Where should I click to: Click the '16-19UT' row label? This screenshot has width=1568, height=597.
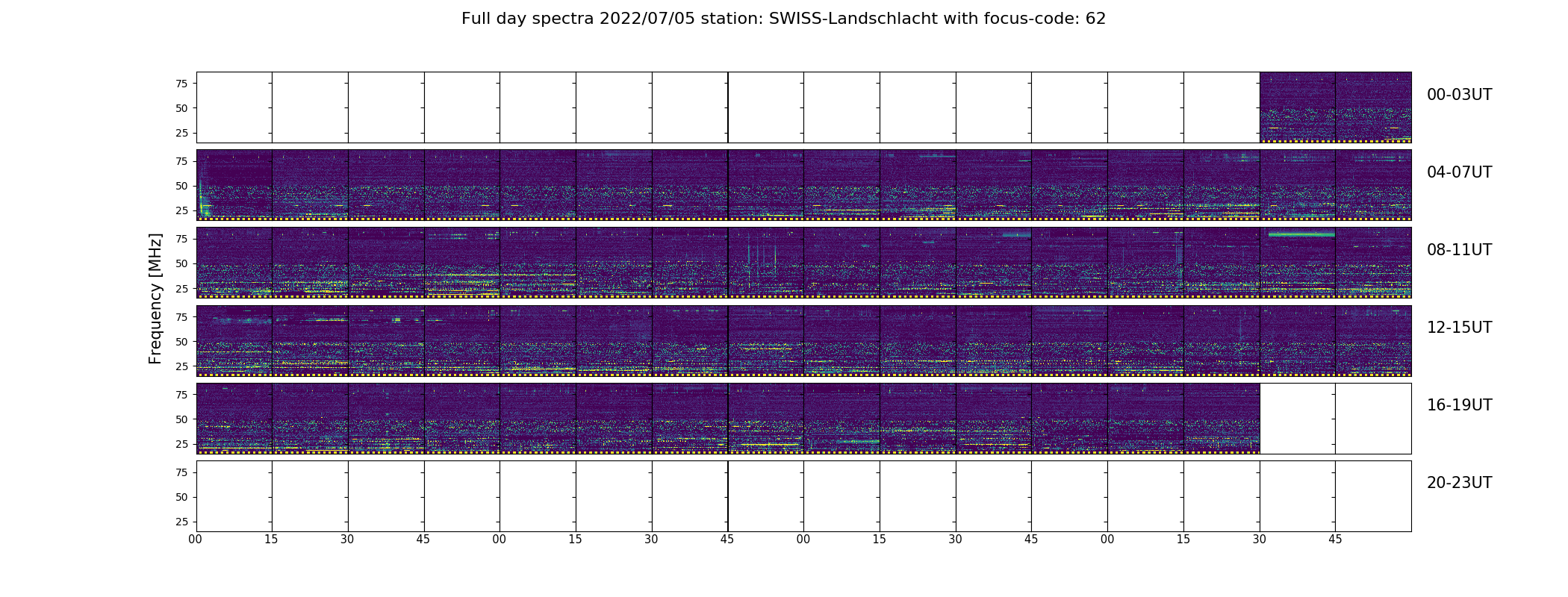pyautogui.click(x=1459, y=405)
